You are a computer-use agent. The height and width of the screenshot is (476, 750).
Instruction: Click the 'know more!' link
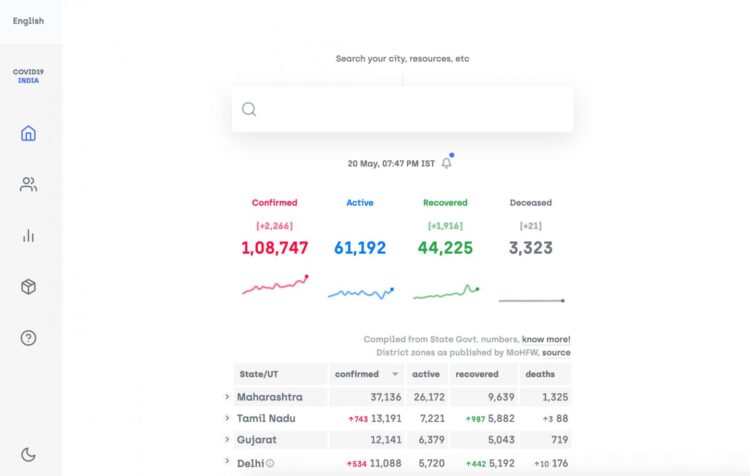[546, 339]
